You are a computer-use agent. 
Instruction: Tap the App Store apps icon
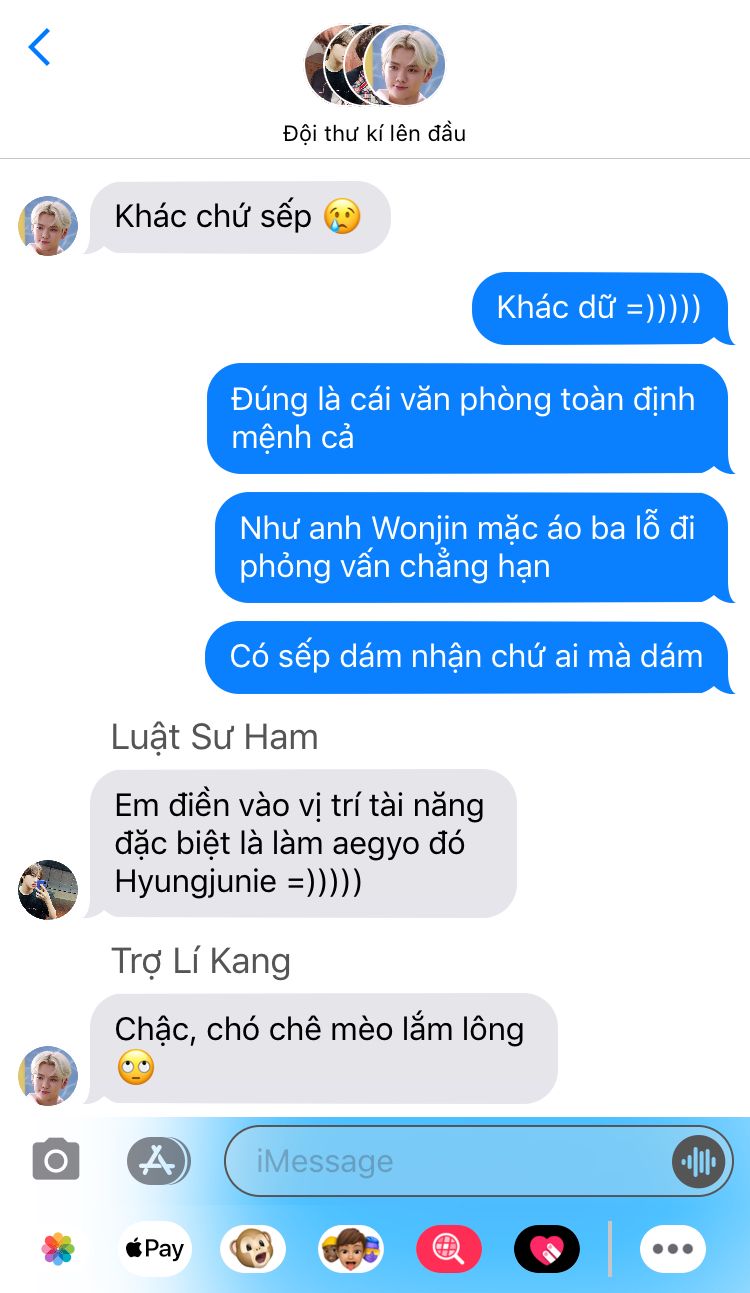pyautogui.click(x=158, y=1160)
